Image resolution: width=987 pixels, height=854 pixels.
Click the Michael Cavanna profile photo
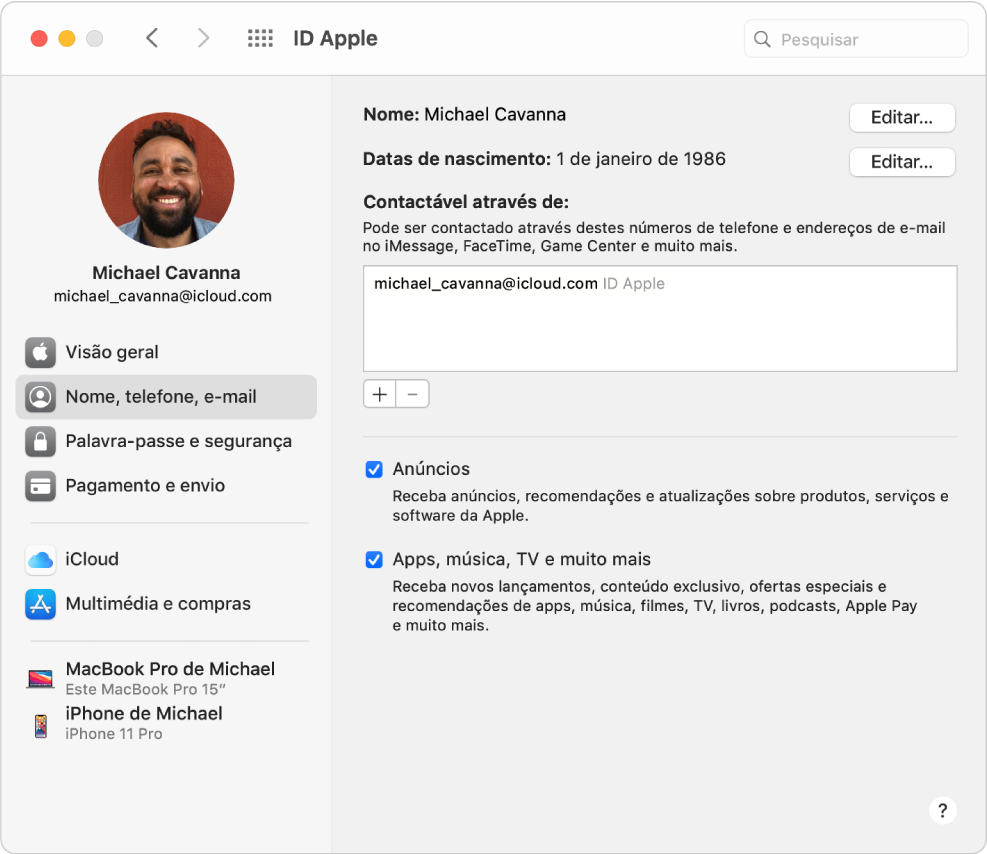pyautogui.click(x=166, y=180)
